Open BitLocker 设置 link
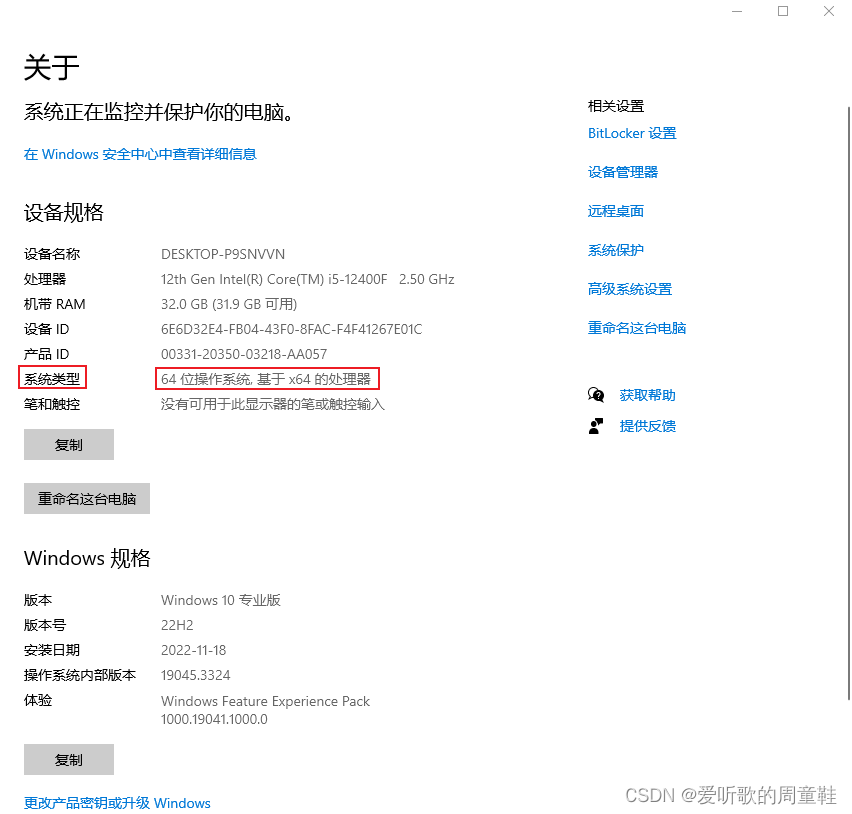Image resolution: width=852 pixels, height=814 pixels. pyautogui.click(x=632, y=133)
